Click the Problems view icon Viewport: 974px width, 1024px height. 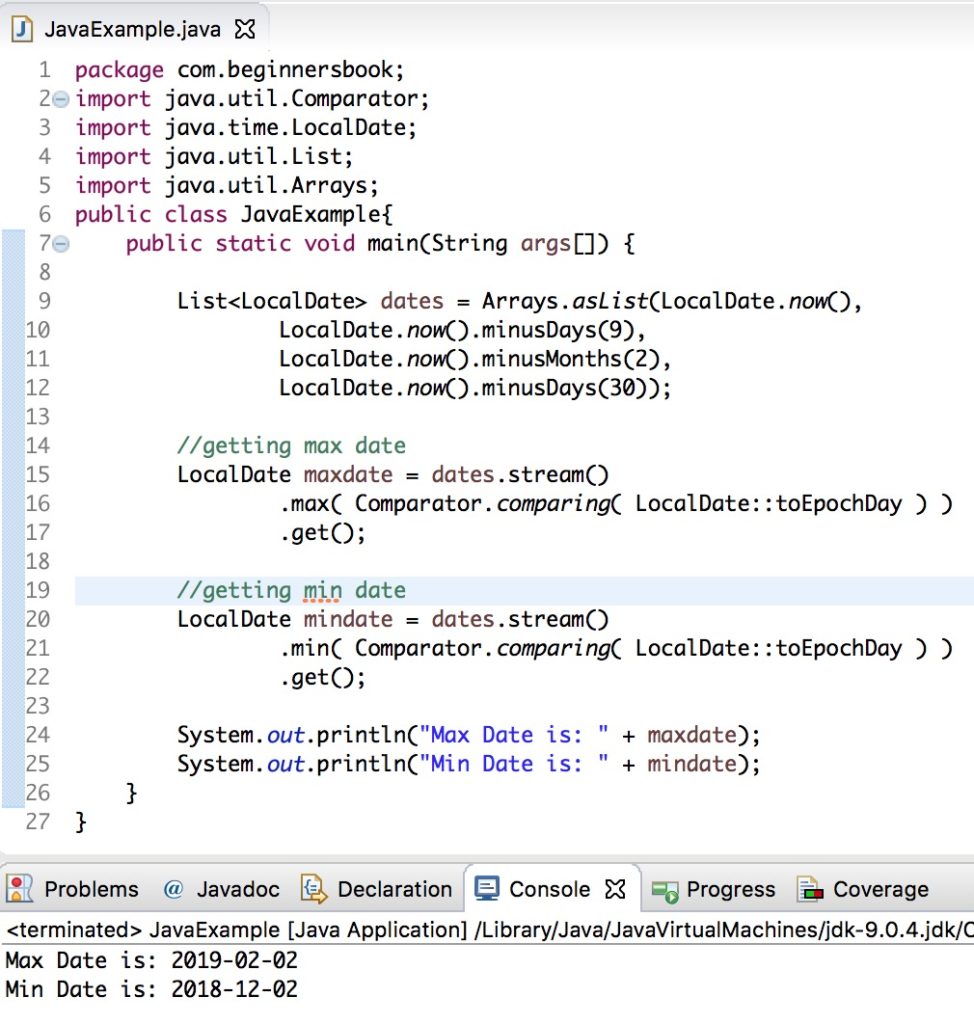pos(18,889)
